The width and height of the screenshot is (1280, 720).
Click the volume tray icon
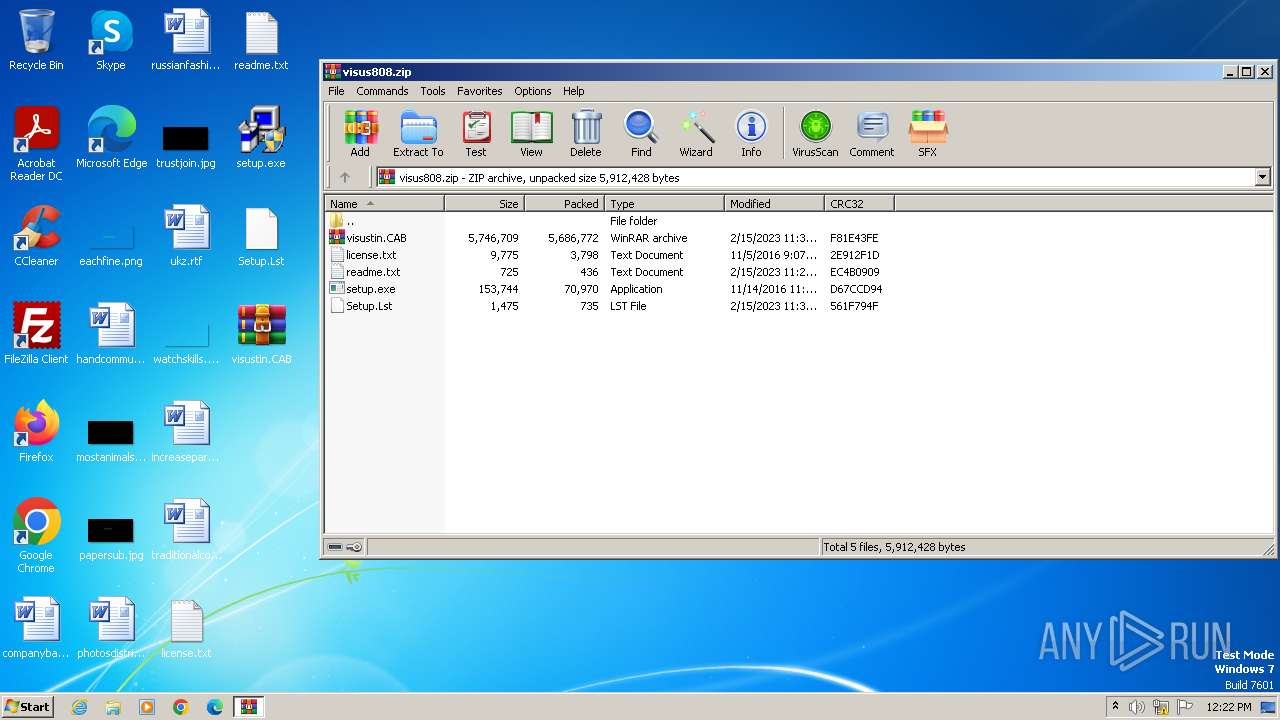1137,707
